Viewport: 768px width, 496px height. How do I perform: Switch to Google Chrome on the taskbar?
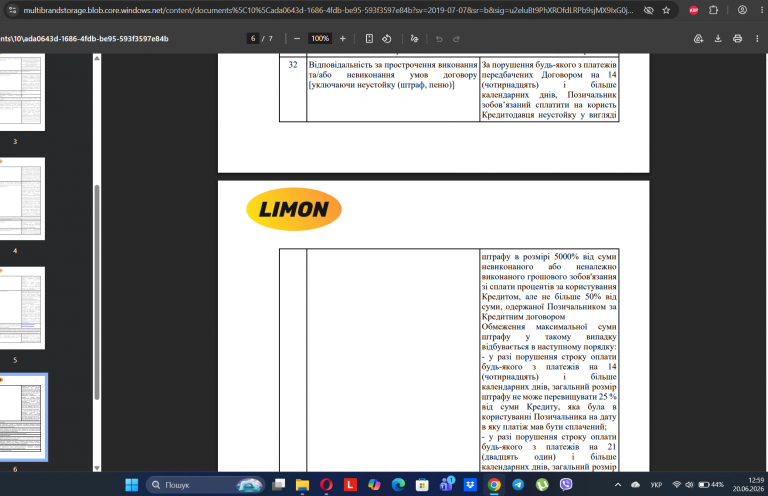[x=494, y=485]
